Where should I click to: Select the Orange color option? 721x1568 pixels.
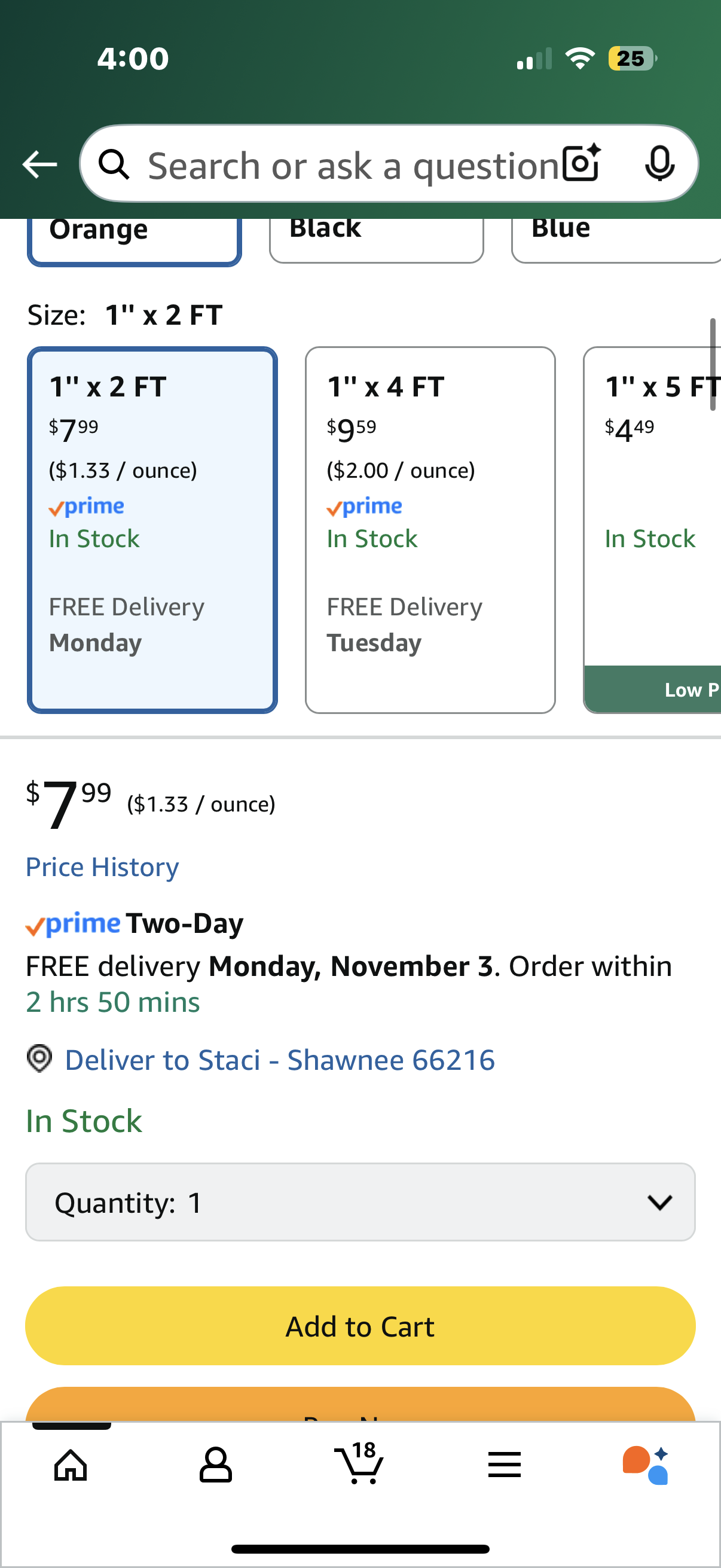(134, 239)
